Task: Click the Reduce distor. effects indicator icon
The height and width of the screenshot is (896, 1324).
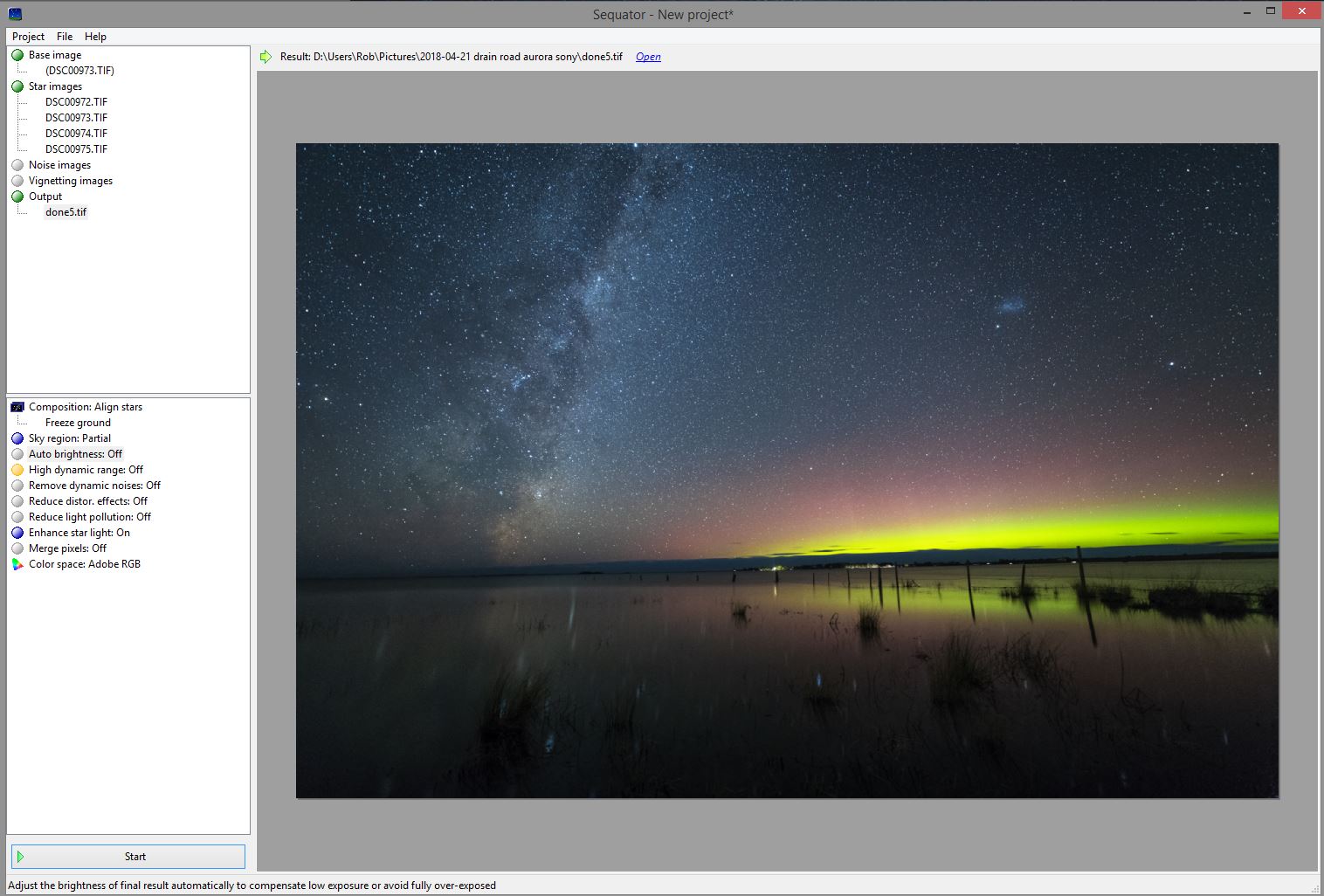Action: click(x=17, y=501)
